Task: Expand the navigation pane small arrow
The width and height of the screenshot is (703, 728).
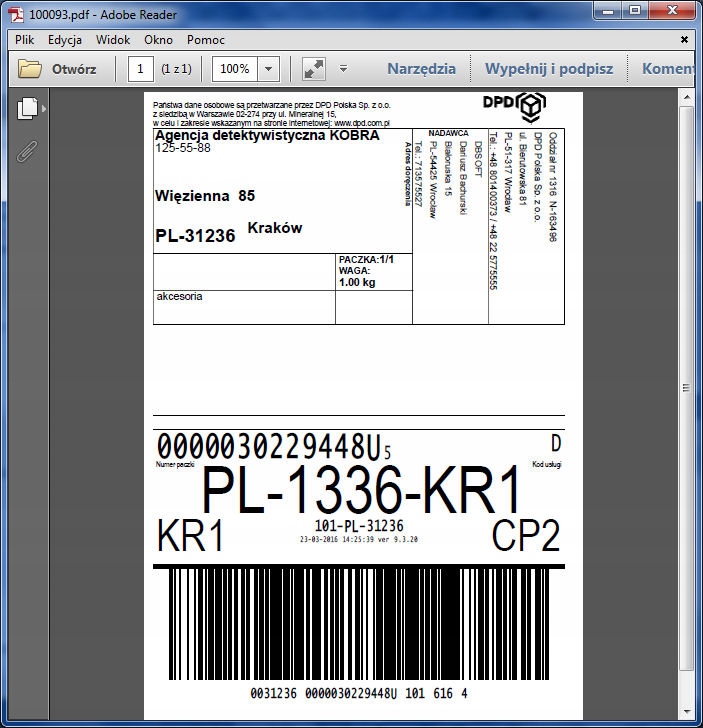Action: click(x=44, y=109)
